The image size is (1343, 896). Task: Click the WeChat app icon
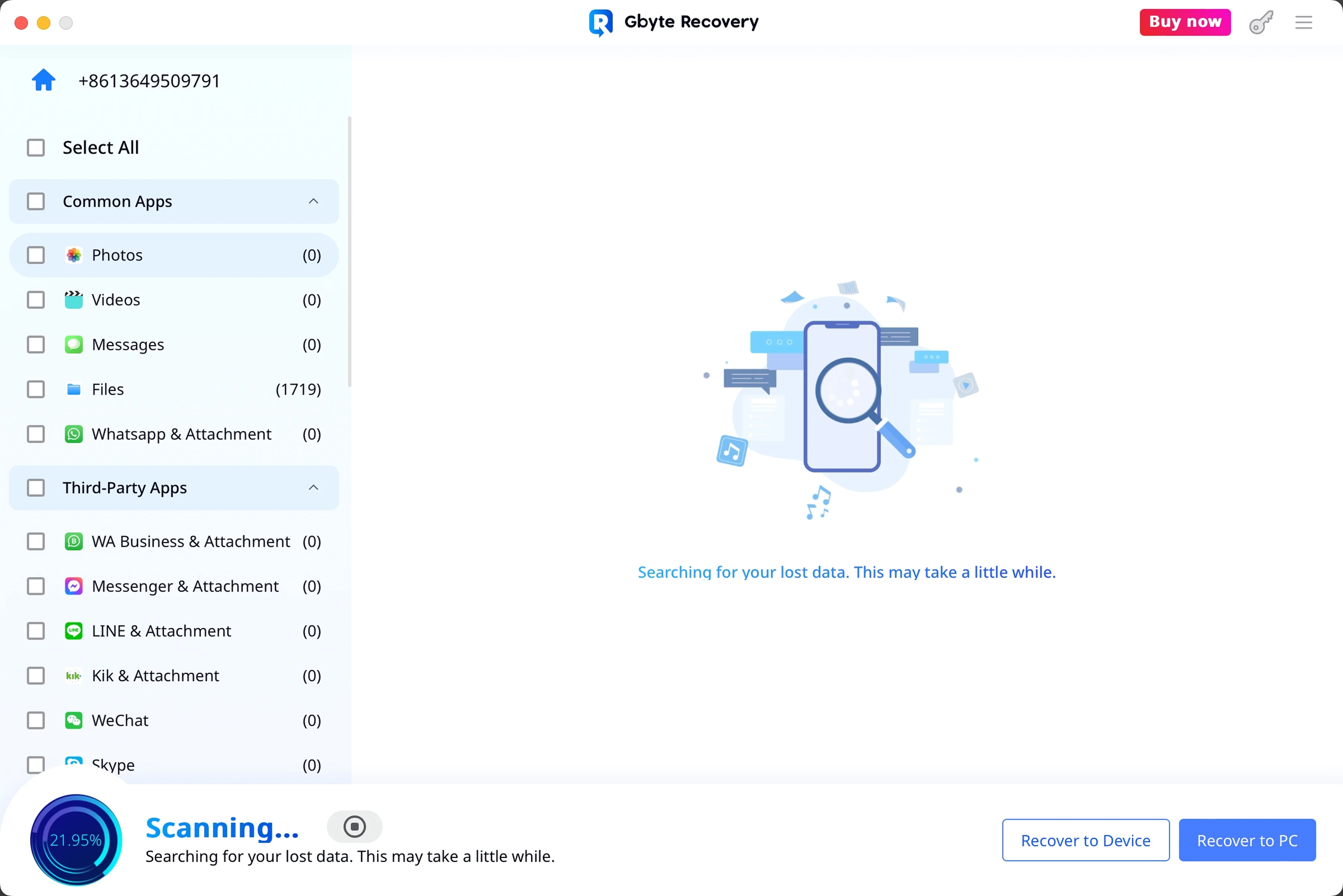[74, 720]
